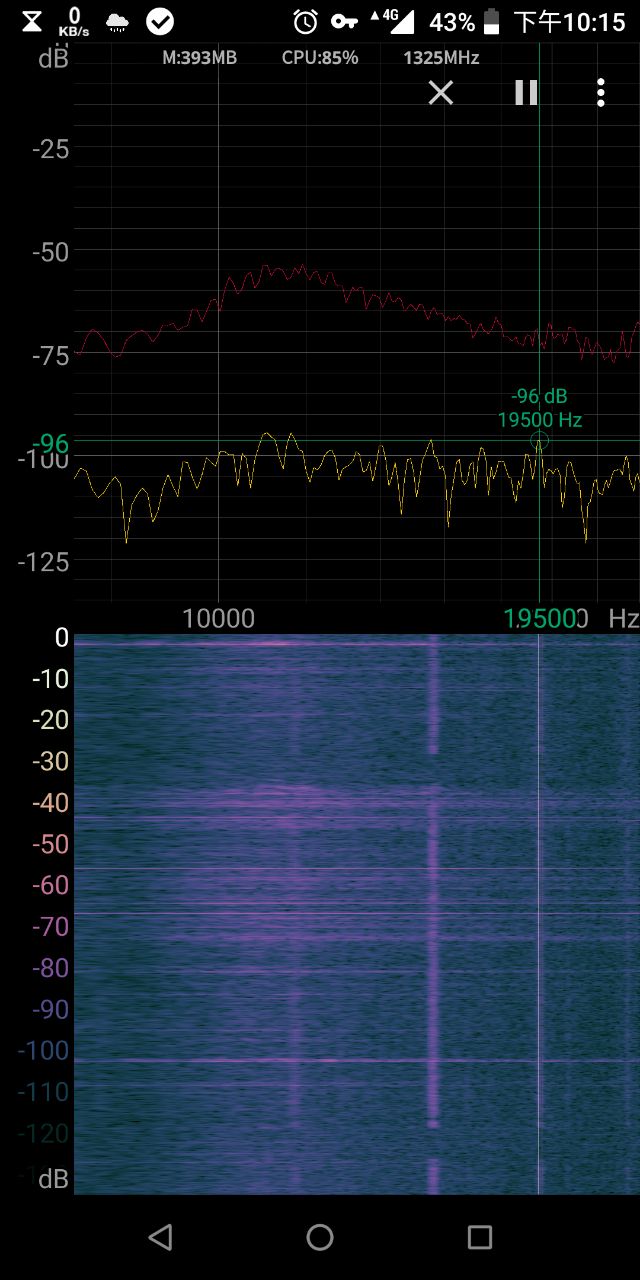640x1280 pixels.
Task: Tap the hourglass icon in status bar
Action: tap(32, 21)
